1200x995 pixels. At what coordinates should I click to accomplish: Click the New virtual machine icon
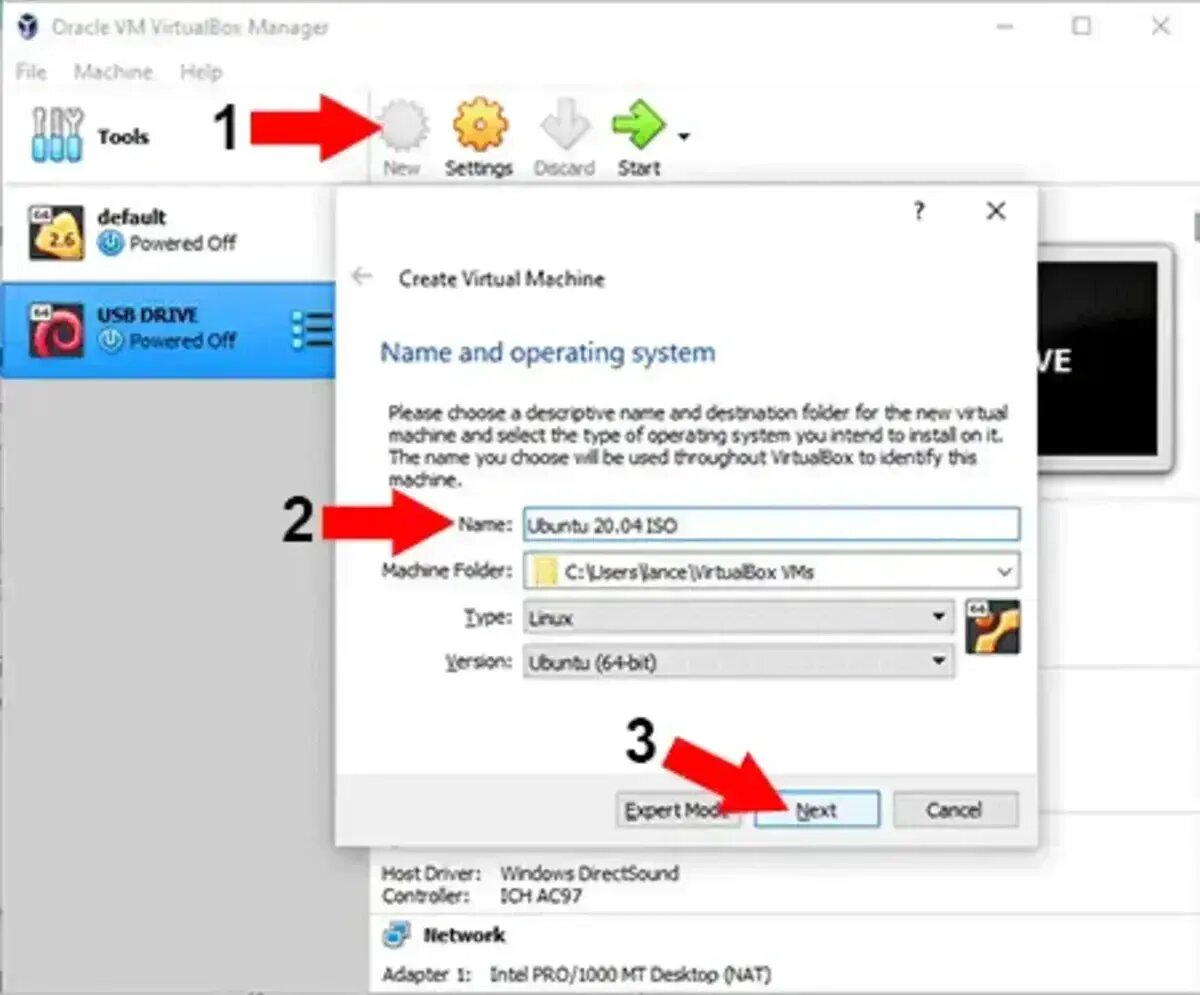[402, 127]
